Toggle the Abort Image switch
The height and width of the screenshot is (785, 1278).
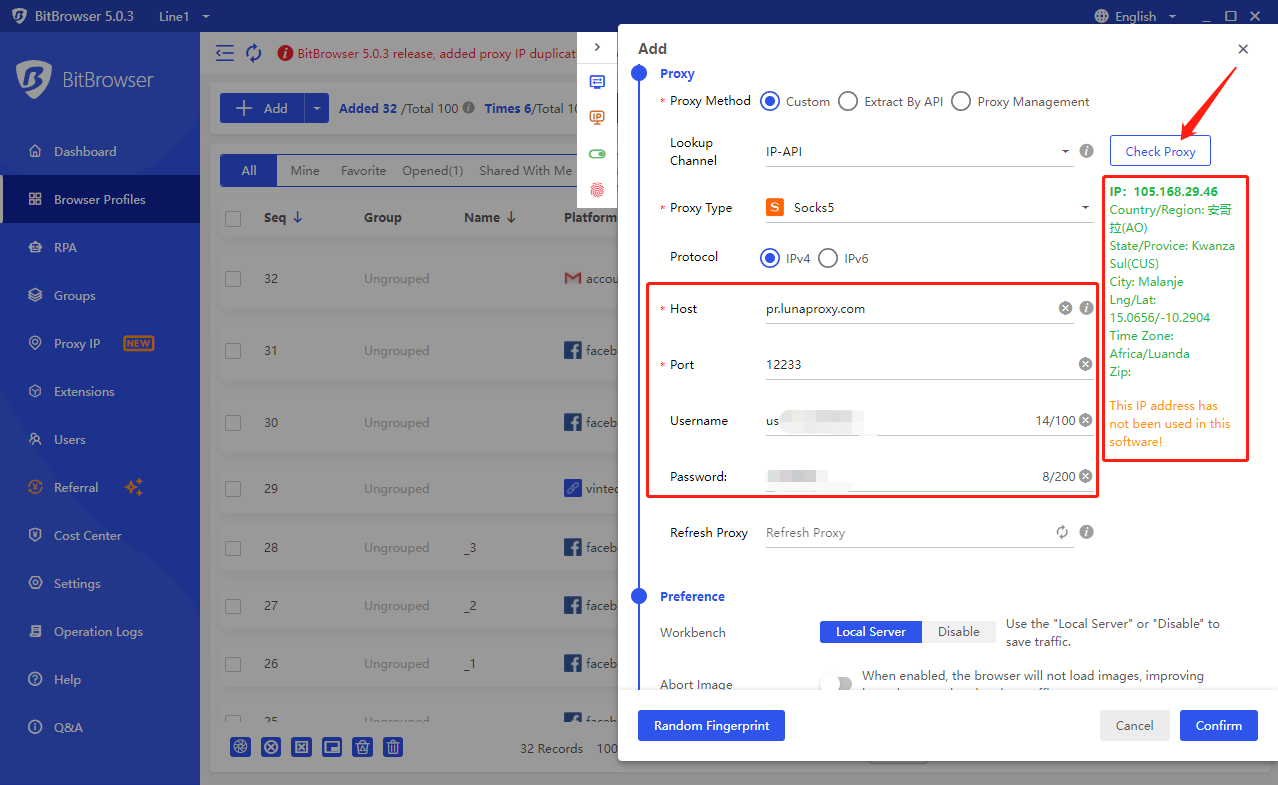pyautogui.click(x=836, y=684)
